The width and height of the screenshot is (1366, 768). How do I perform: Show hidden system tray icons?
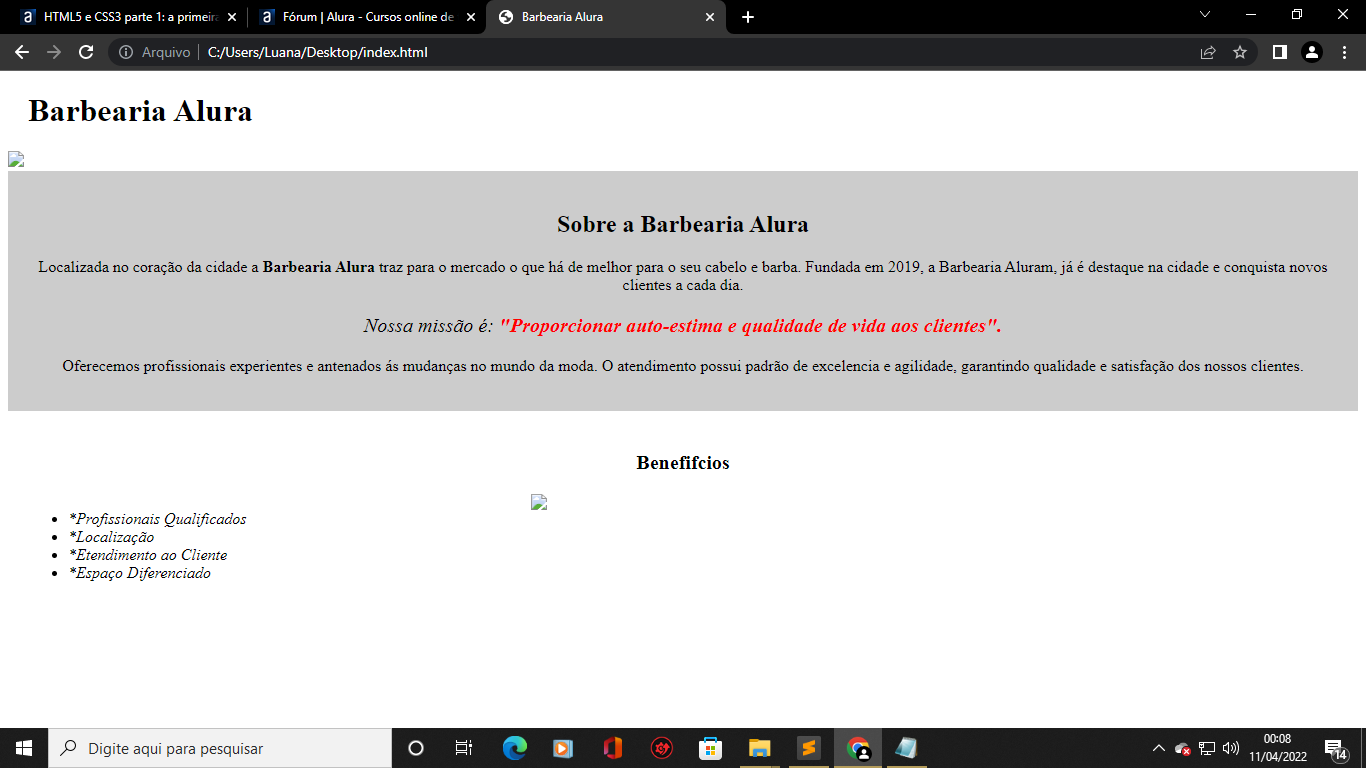coord(1158,748)
